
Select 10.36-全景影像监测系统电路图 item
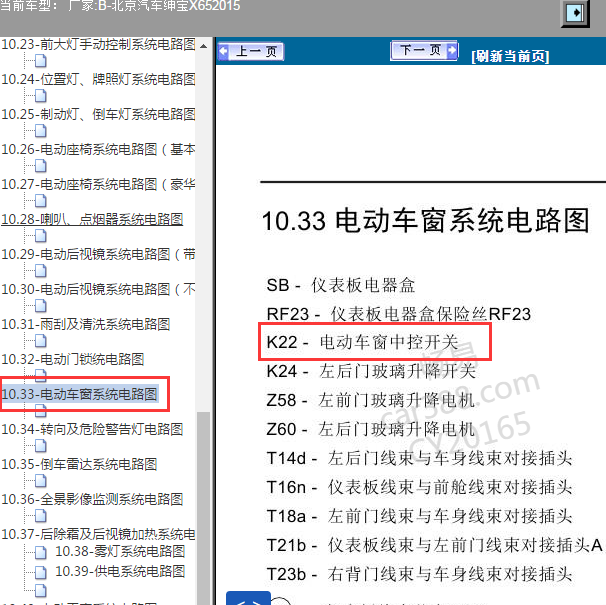[92, 499]
